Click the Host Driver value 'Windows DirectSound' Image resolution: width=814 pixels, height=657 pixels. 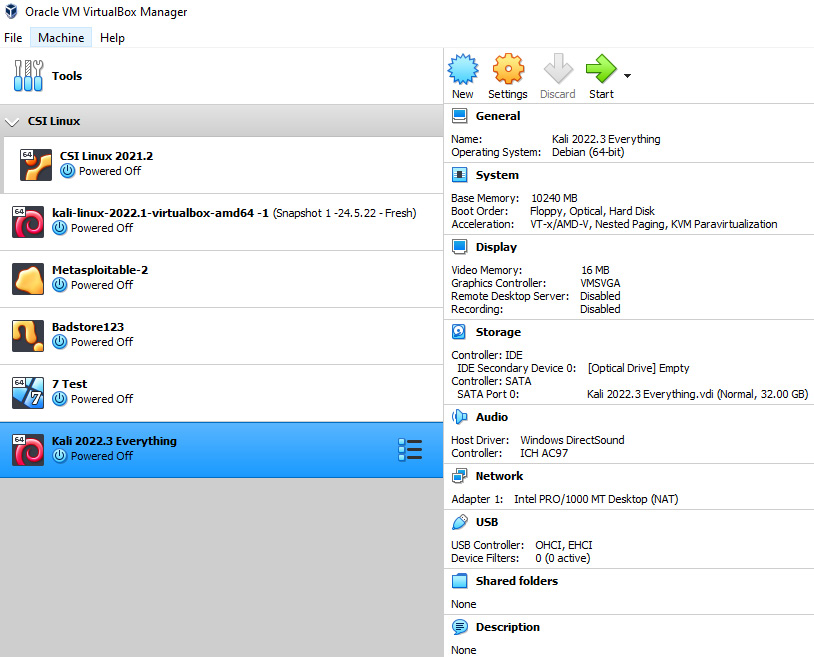point(573,440)
